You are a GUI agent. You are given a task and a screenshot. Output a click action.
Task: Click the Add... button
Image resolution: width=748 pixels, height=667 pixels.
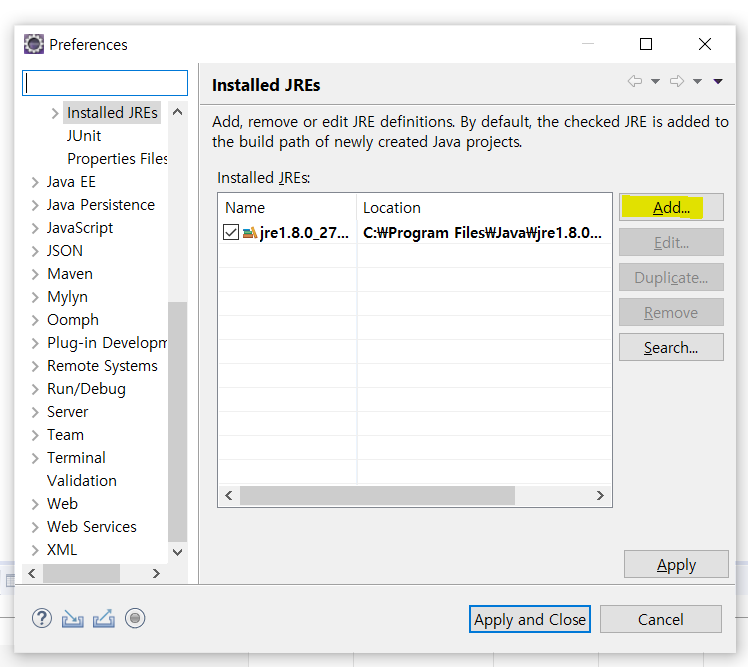tap(671, 207)
